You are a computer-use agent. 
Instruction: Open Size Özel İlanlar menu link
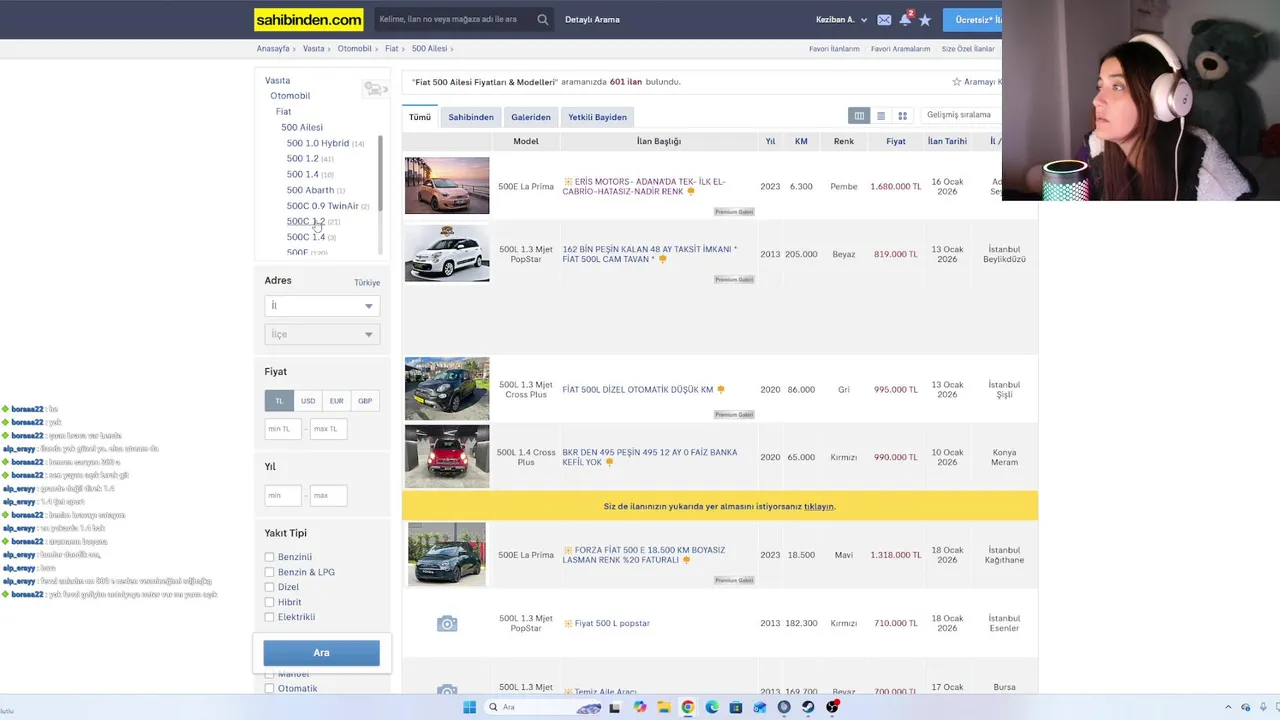(968, 49)
